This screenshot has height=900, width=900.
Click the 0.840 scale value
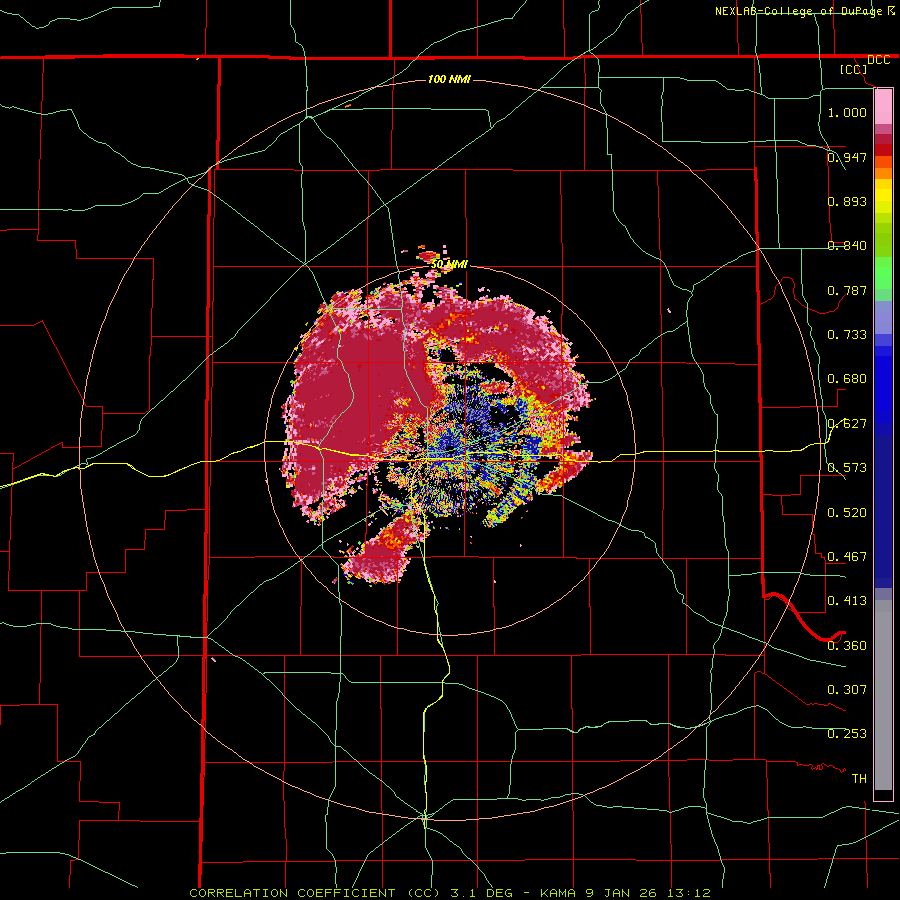click(847, 245)
